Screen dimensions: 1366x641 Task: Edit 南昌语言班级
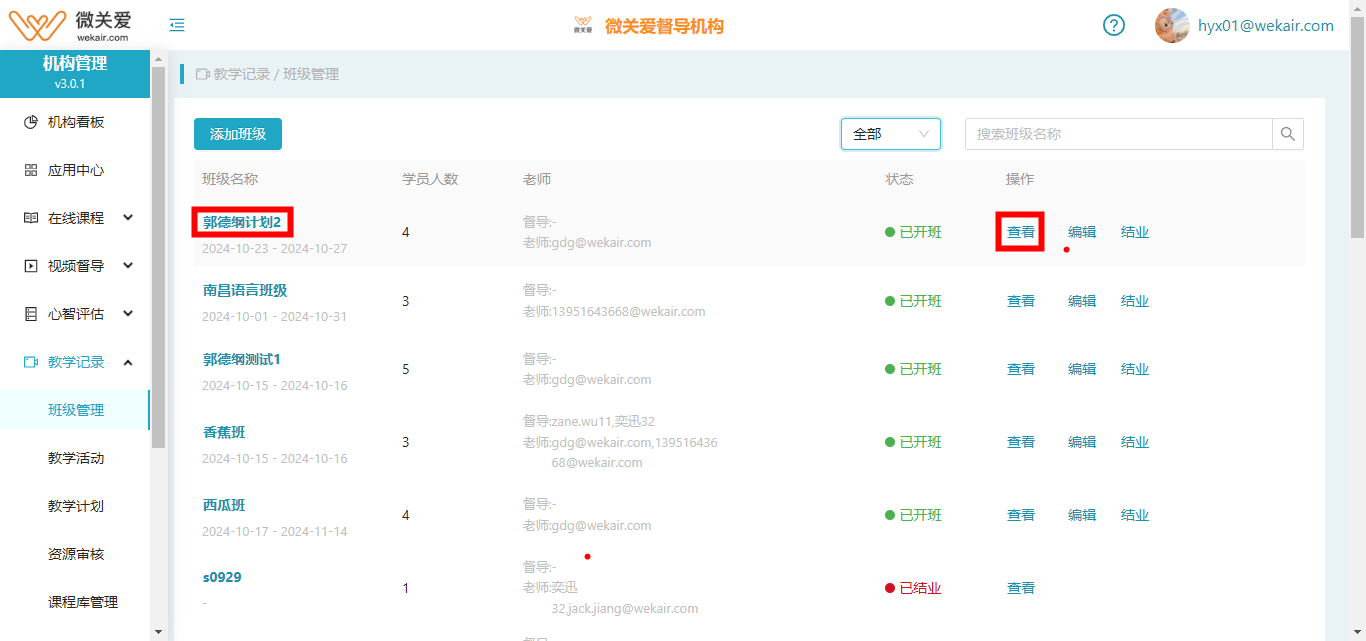1082,301
